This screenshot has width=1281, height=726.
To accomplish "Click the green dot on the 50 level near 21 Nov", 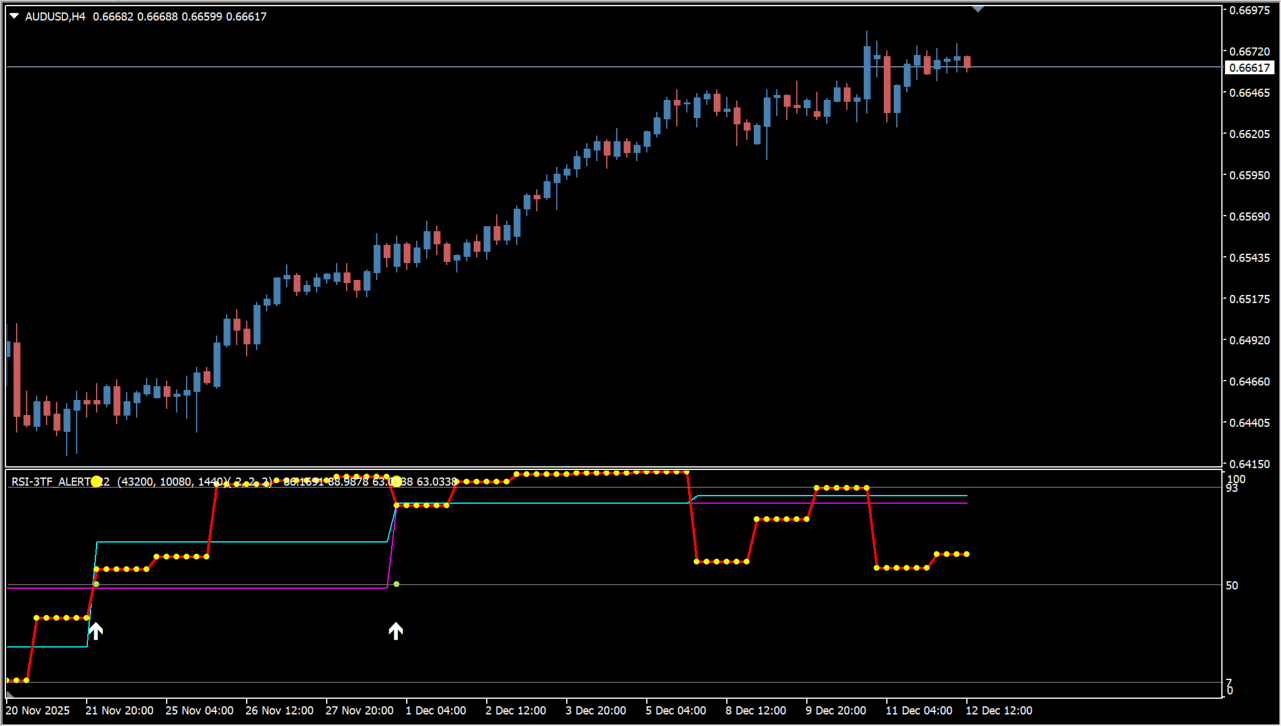I will (96, 584).
